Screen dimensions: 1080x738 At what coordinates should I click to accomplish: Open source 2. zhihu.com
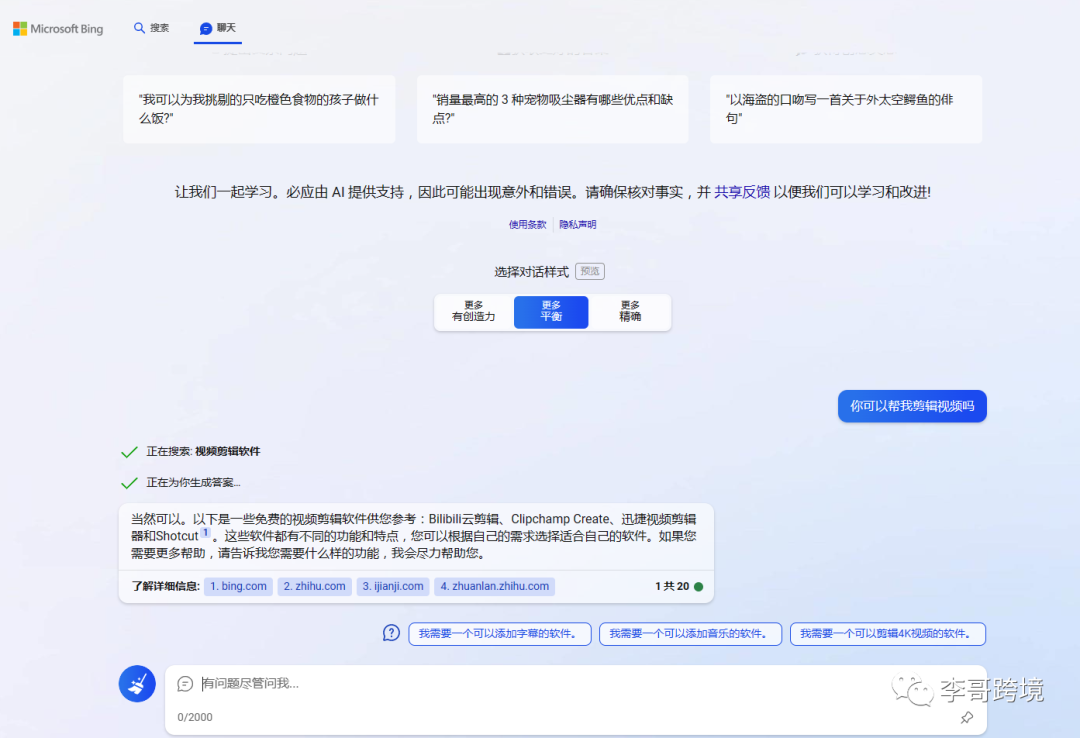pos(315,586)
